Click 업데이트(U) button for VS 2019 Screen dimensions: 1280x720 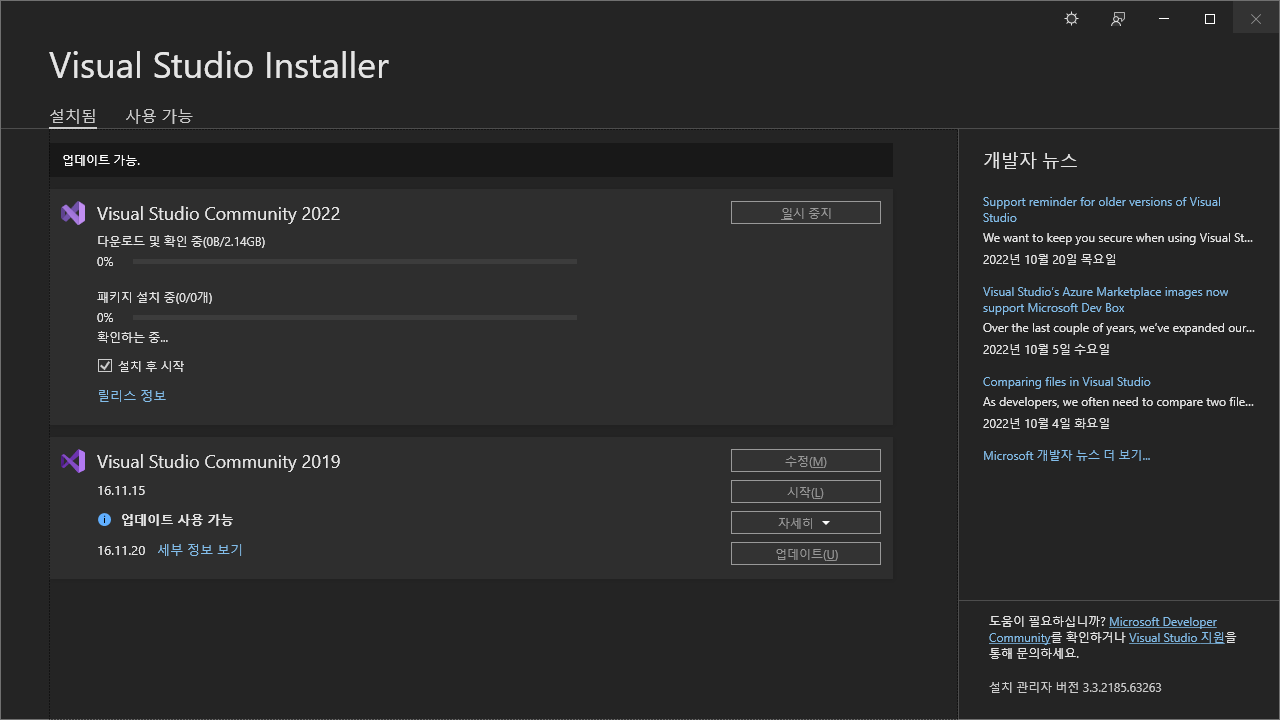tap(806, 554)
